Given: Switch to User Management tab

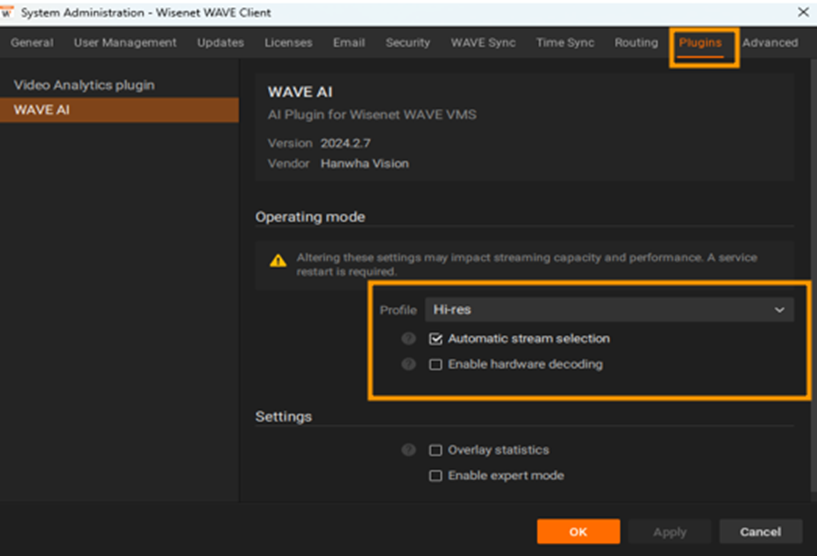Looking at the screenshot, I should [x=125, y=43].
